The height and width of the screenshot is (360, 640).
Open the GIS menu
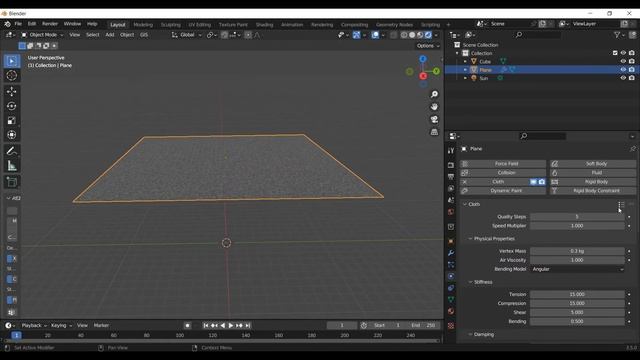click(144, 35)
